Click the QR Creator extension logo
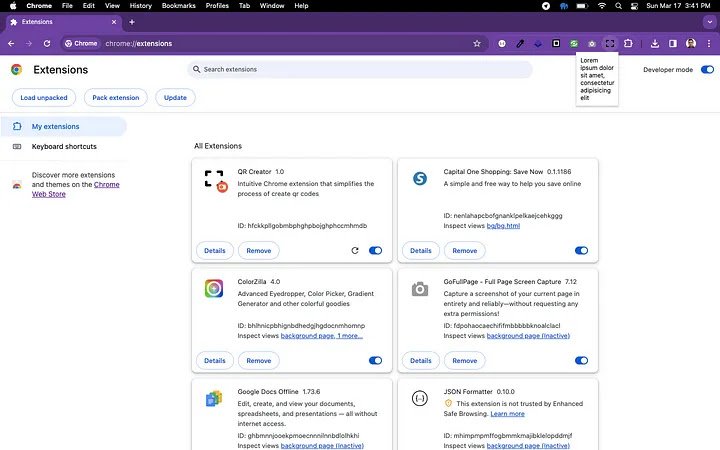 coord(215,180)
